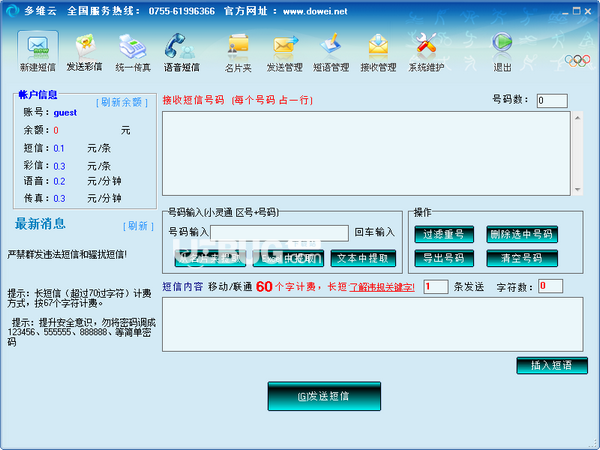This screenshot has height=450, width=600.
Task: Click the 清空号码 button
Action: pos(522,258)
